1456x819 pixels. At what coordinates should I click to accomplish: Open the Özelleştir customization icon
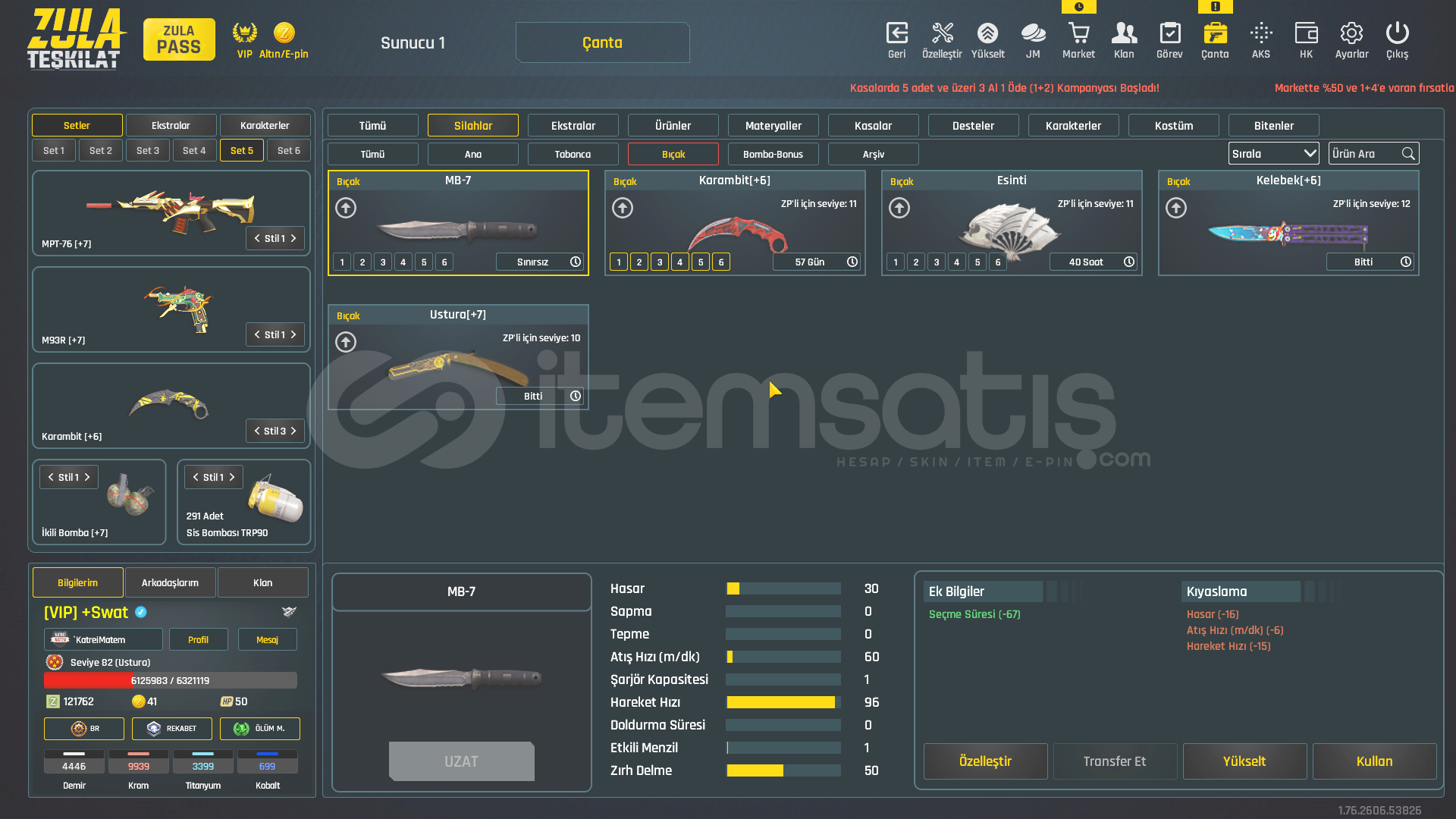click(x=942, y=33)
